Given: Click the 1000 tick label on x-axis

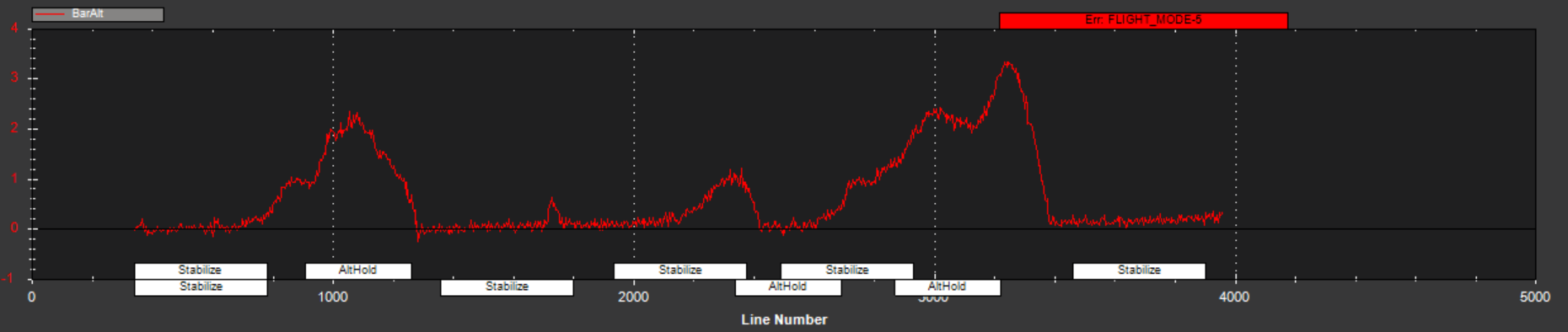Looking at the screenshot, I should (333, 297).
